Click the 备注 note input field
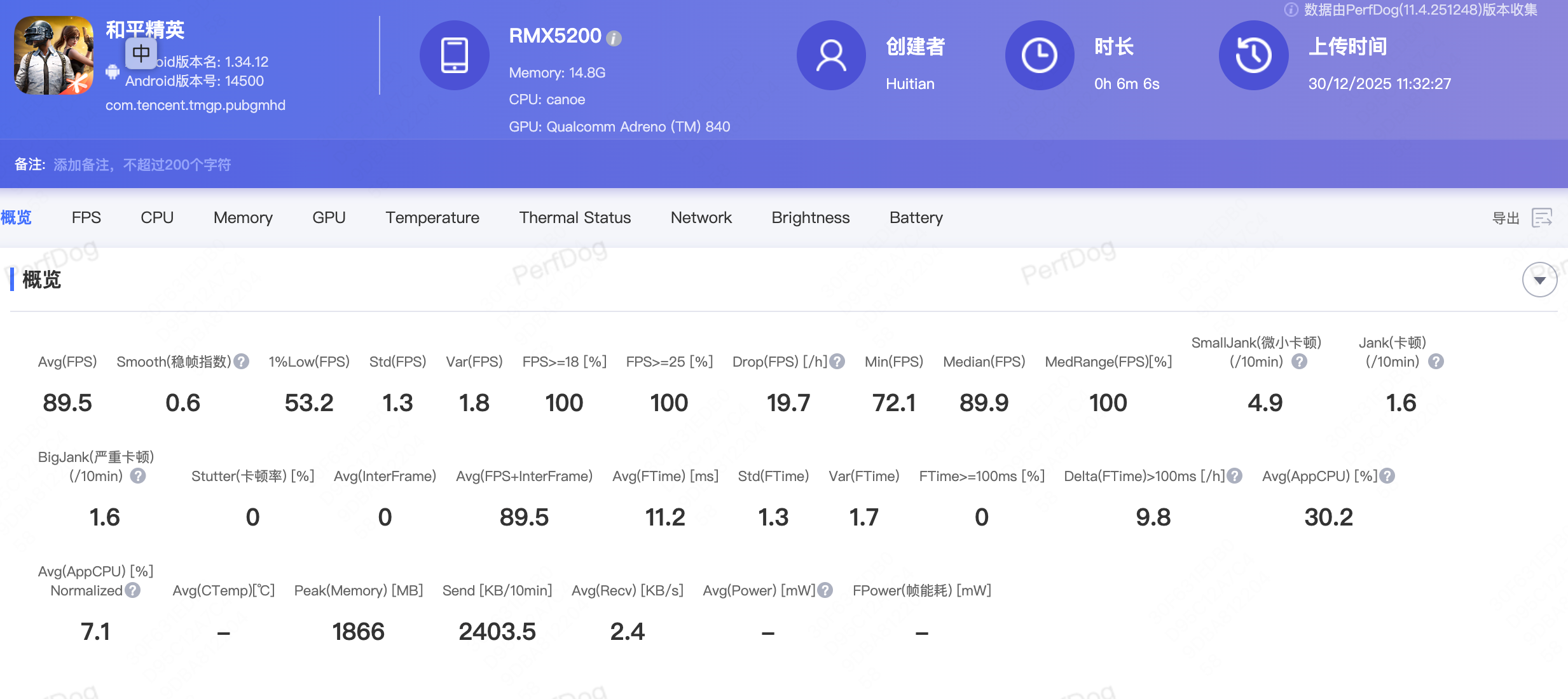Viewport: 1568px width, 699px height. point(142,165)
